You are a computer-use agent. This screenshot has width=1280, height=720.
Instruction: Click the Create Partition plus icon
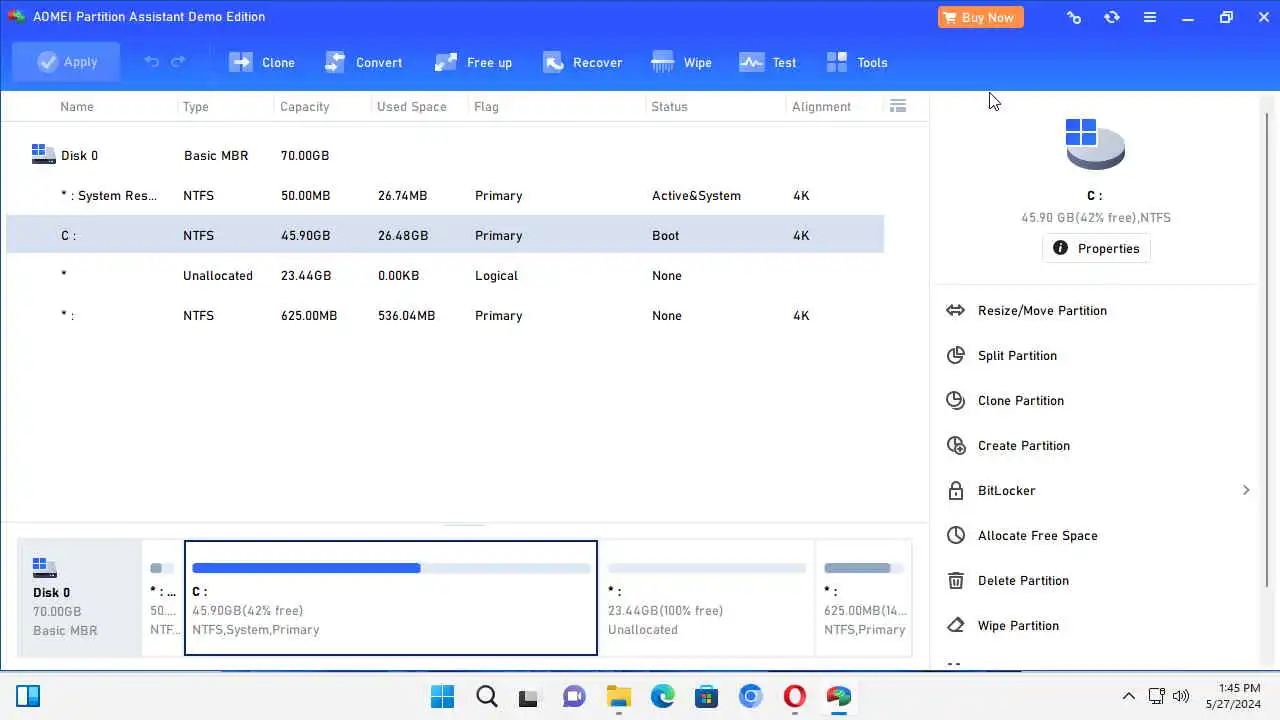point(956,445)
